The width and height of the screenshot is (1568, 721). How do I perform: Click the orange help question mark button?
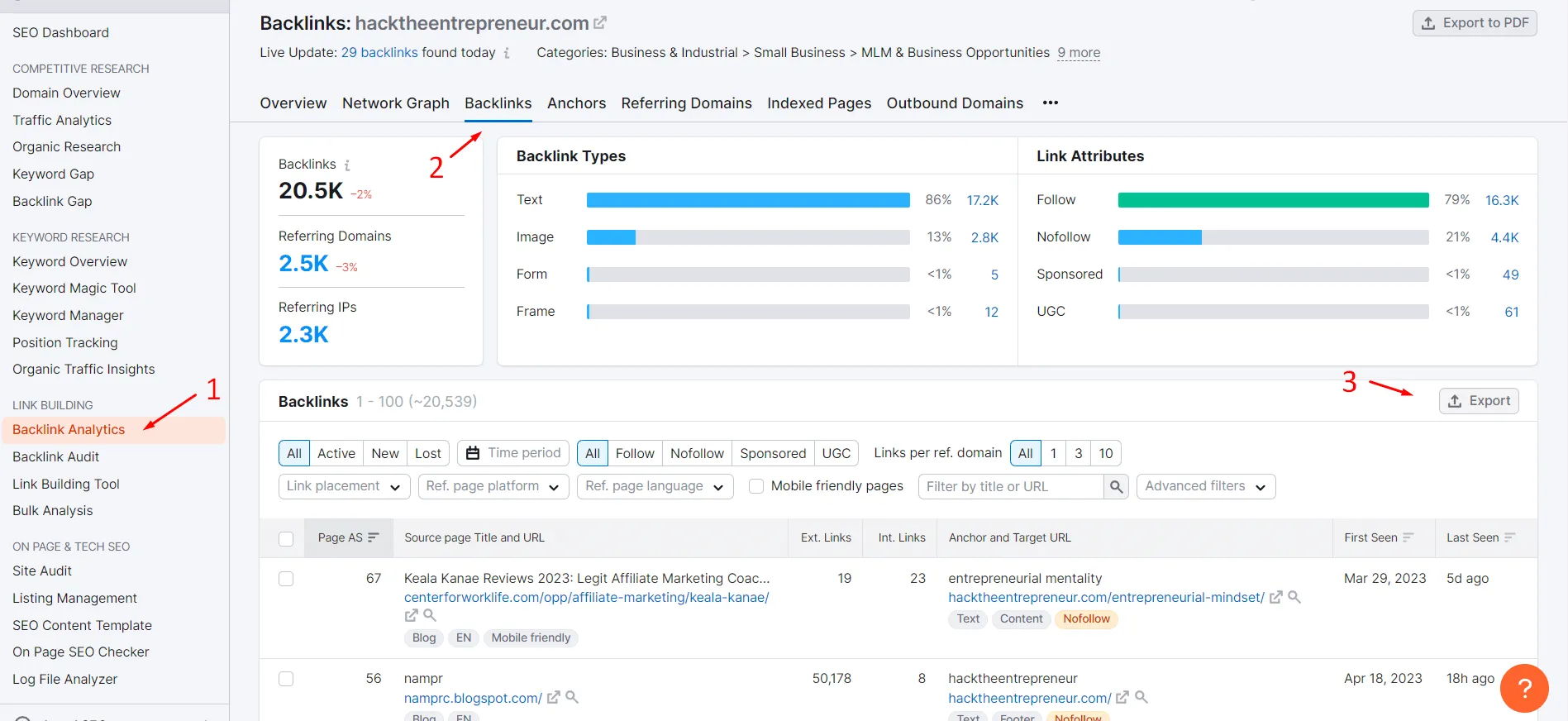[1524, 688]
